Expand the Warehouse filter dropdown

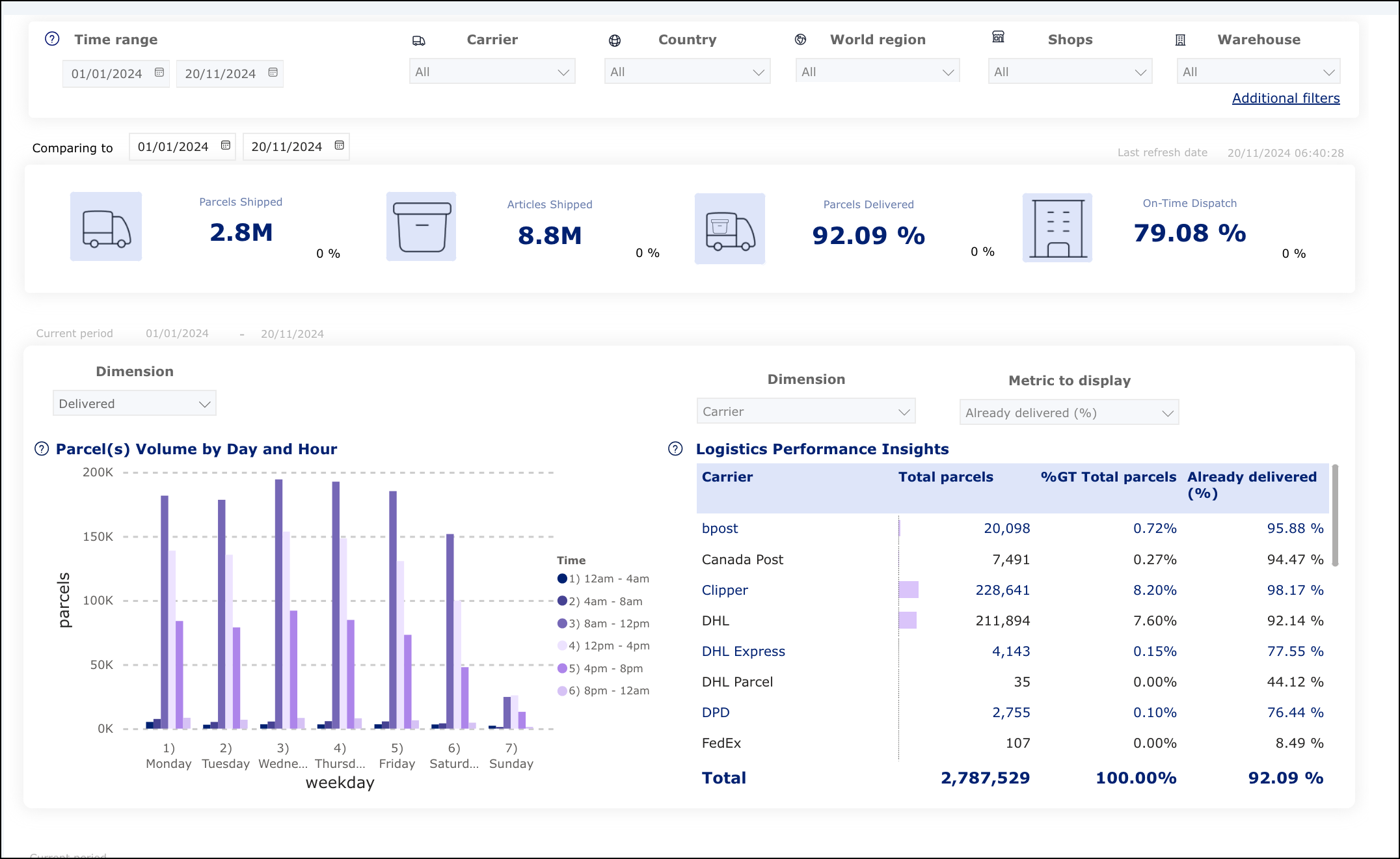pyautogui.click(x=1258, y=72)
